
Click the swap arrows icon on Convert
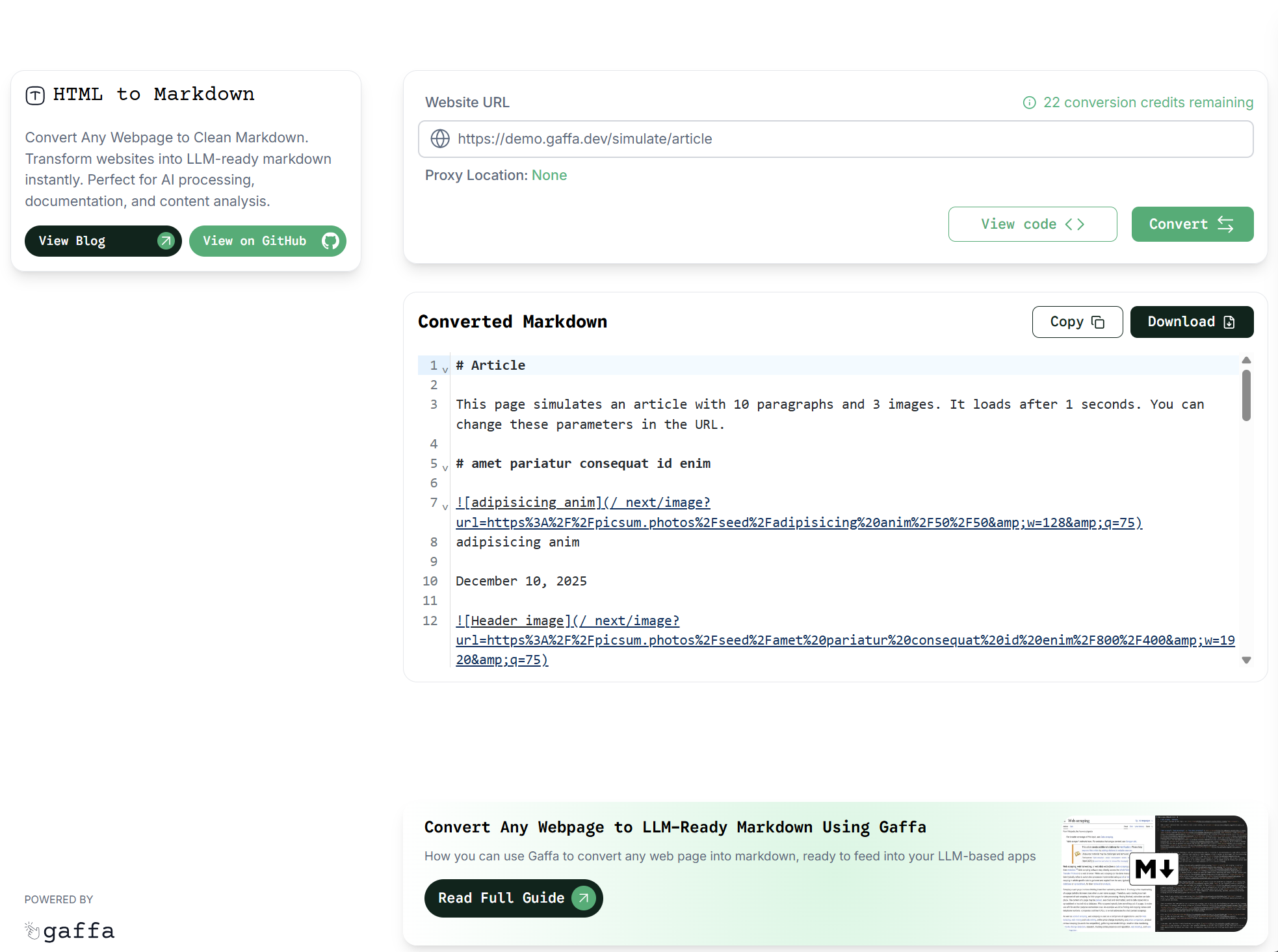1225,224
